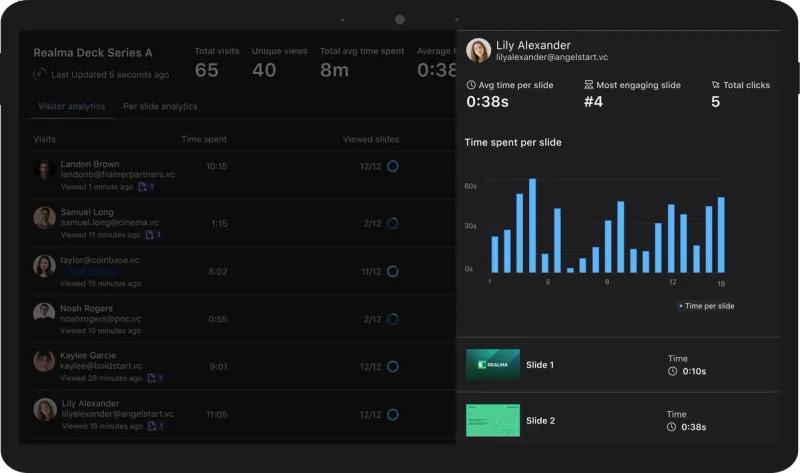Click the Viewed slides column header
Viewport: 800px width, 473px height.
coord(371,139)
